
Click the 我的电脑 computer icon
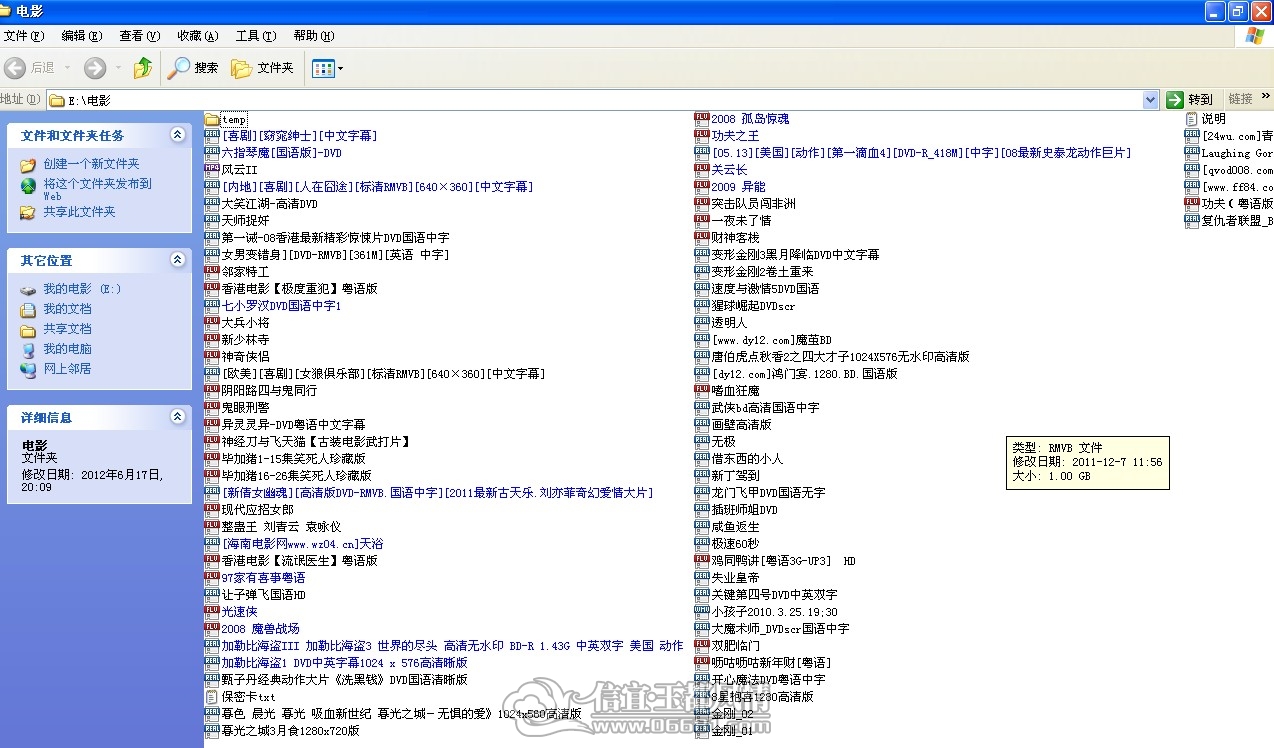point(28,349)
